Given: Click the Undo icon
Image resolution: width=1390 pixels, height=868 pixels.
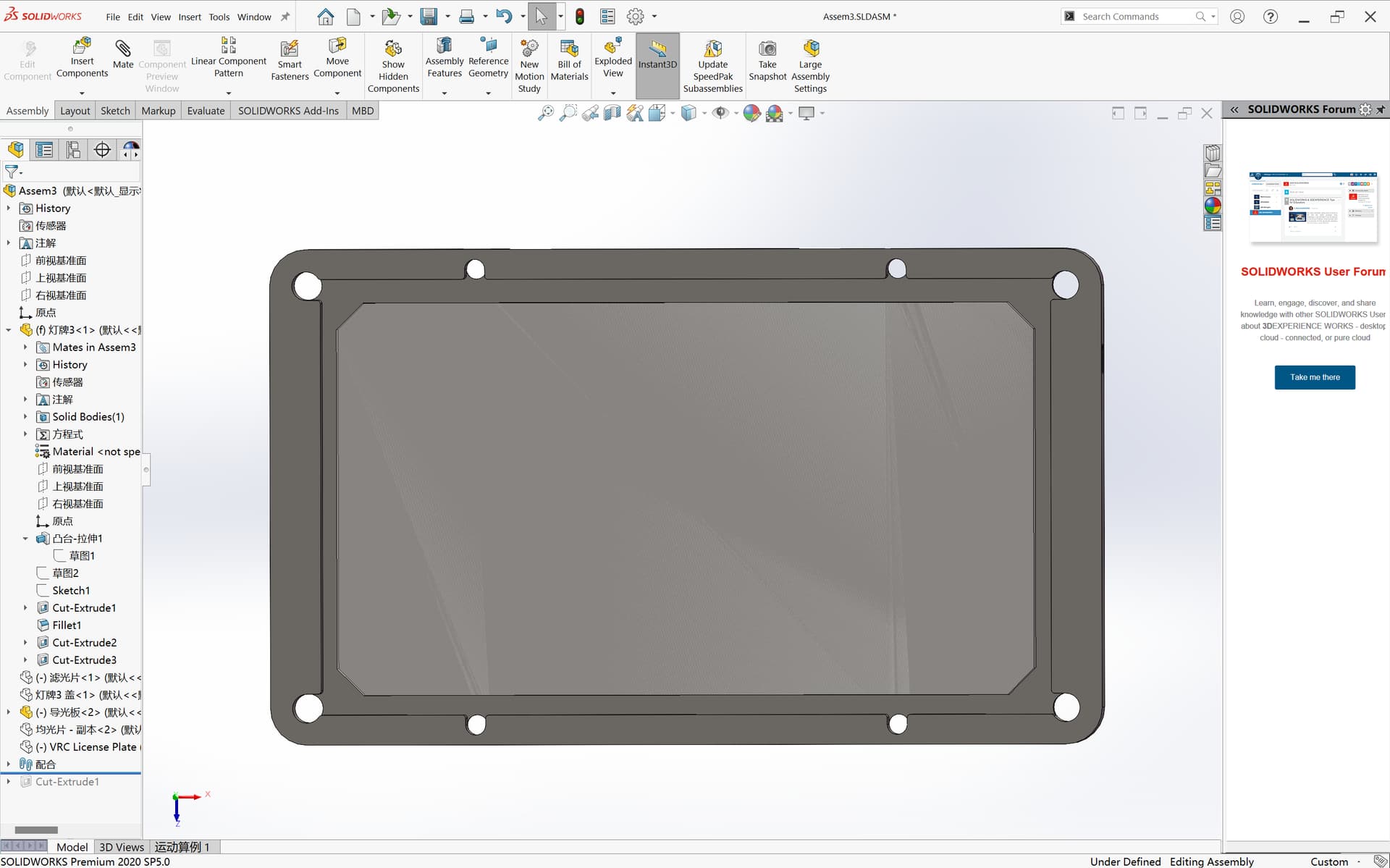Looking at the screenshot, I should tap(505, 17).
